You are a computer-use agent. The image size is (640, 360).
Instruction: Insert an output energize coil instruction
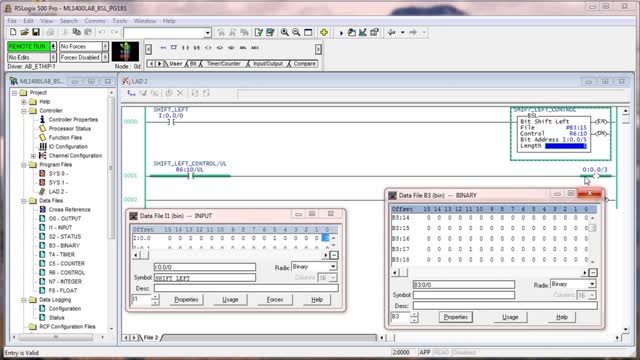click(x=208, y=48)
